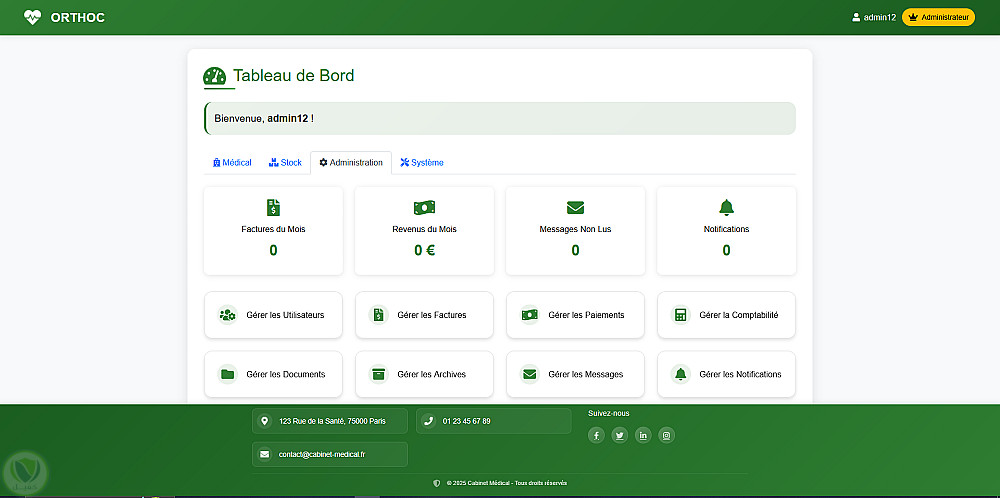Click the dashboard gauge icon beside Tableau de Bord
Screen dimensions: 1000x498
214,76
